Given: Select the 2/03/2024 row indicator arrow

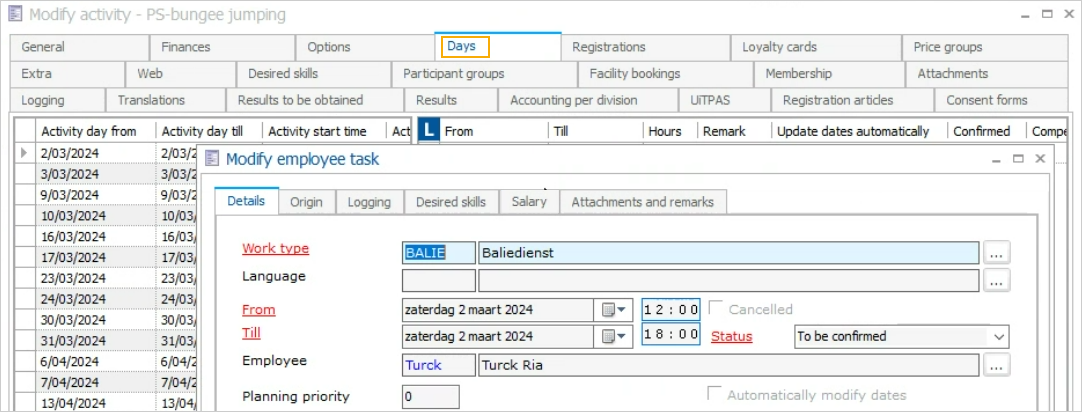Looking at the screenshot, I should (x=24, y=153).
